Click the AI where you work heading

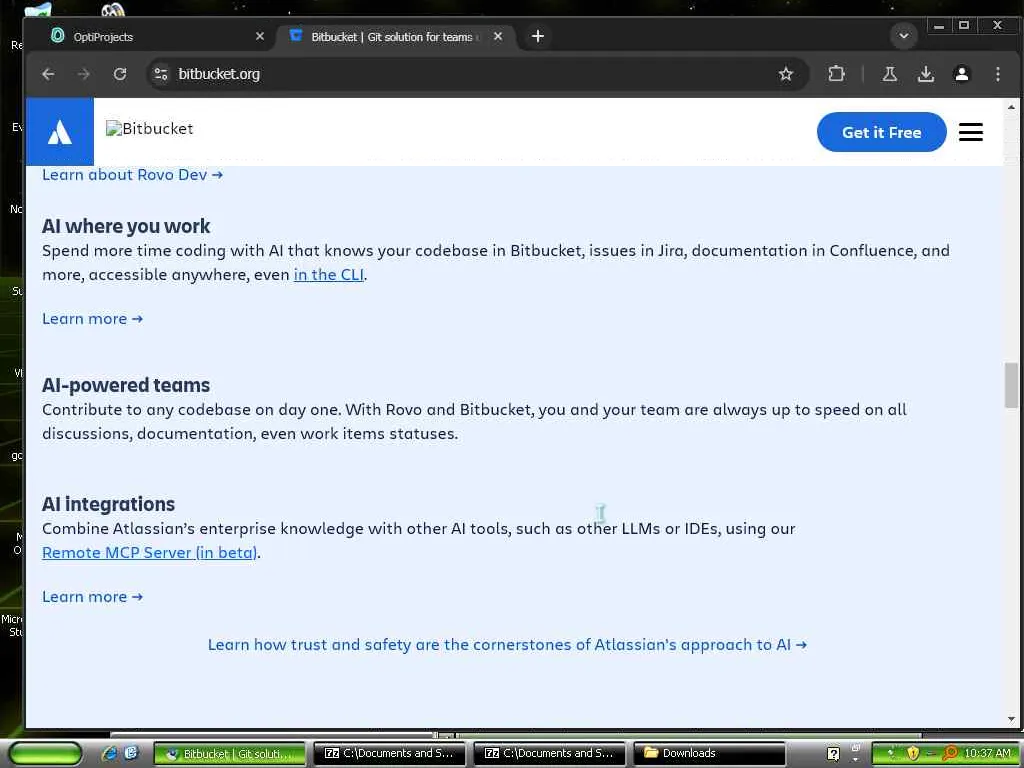pos(126,227)
